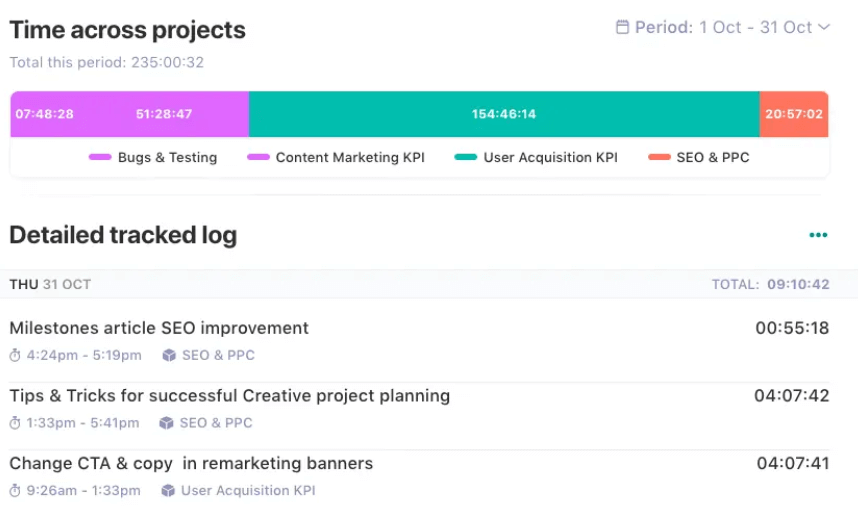Toggle Bugs & Testing in the chart legend

click(x=153, y=157)
